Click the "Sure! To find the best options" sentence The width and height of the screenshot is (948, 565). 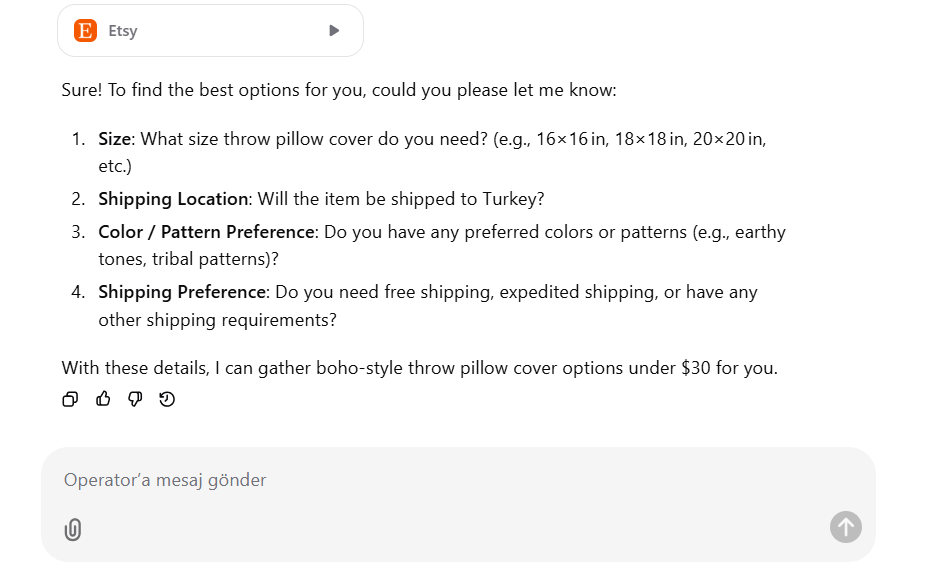[339, 90]
